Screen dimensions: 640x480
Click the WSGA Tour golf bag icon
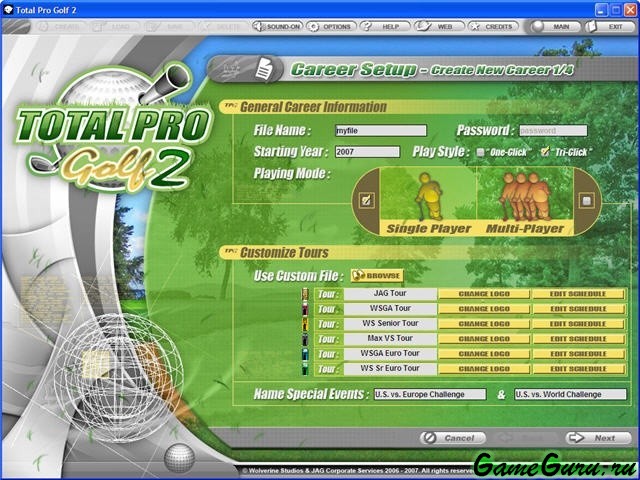coord(305,309)
